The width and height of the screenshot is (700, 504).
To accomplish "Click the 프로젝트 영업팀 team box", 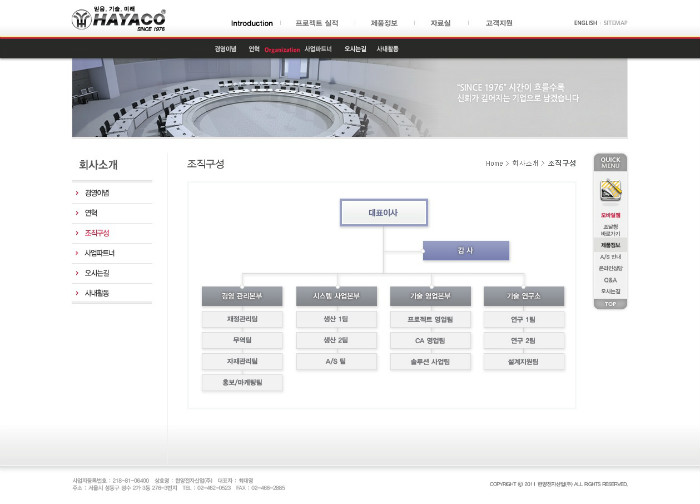I will pyautogui.click(x=430, y=319).
